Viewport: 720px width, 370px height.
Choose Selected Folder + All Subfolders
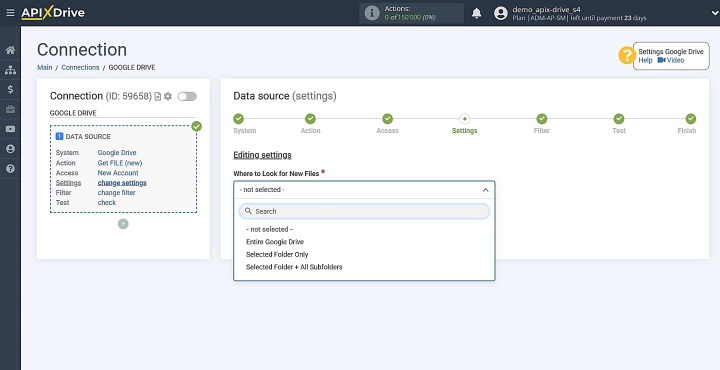294,267
